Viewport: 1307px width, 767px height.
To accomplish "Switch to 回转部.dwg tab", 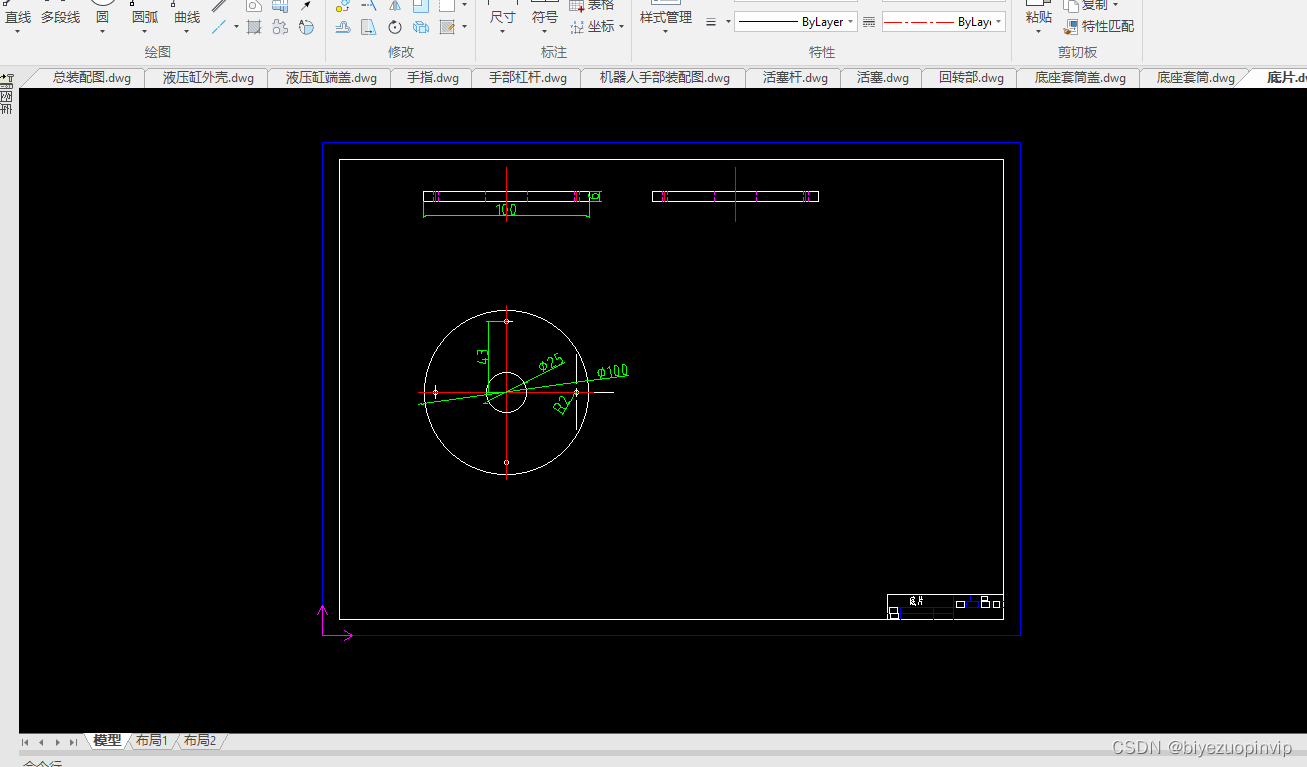I will [x=971, y=77].
